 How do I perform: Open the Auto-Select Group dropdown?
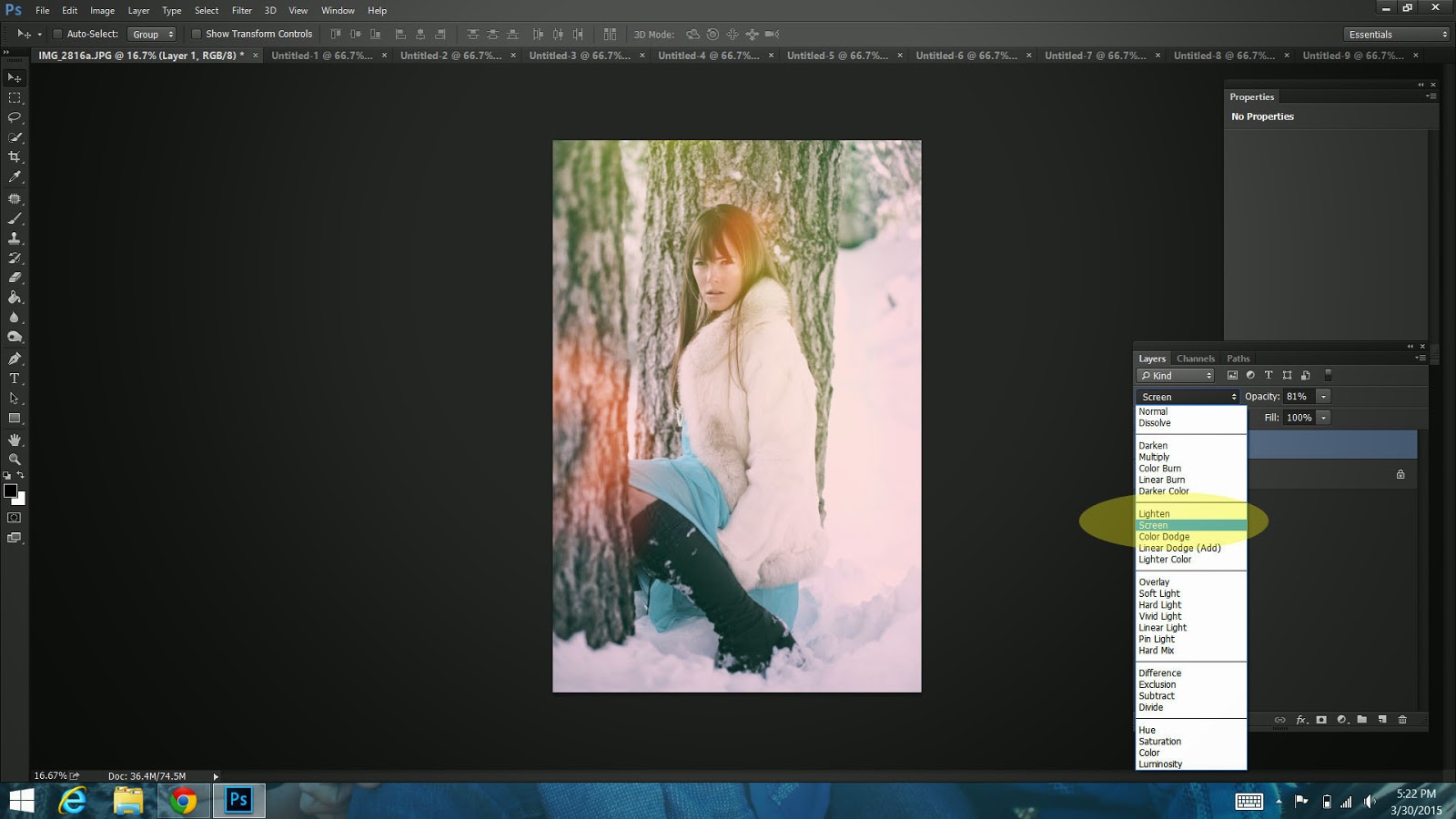pos(151,35)
